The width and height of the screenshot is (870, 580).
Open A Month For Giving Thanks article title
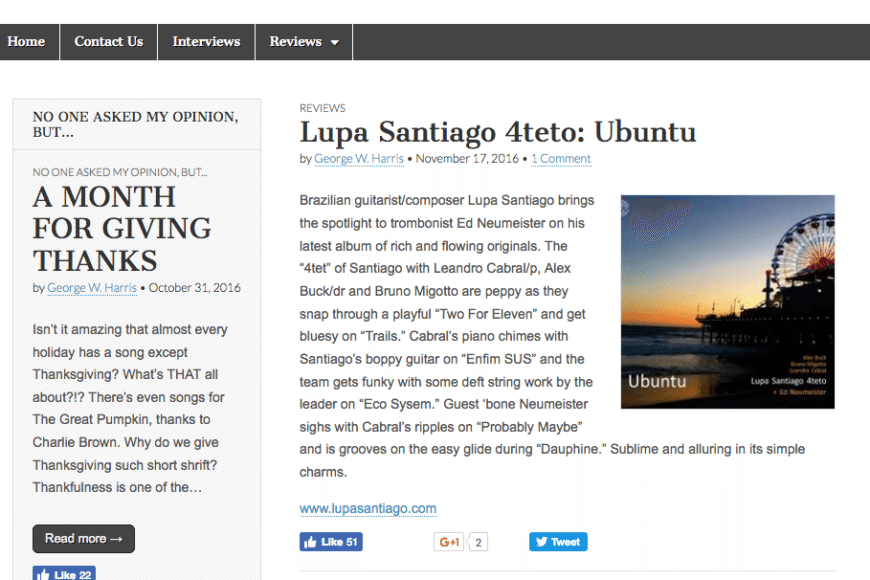tap(122, 229)
